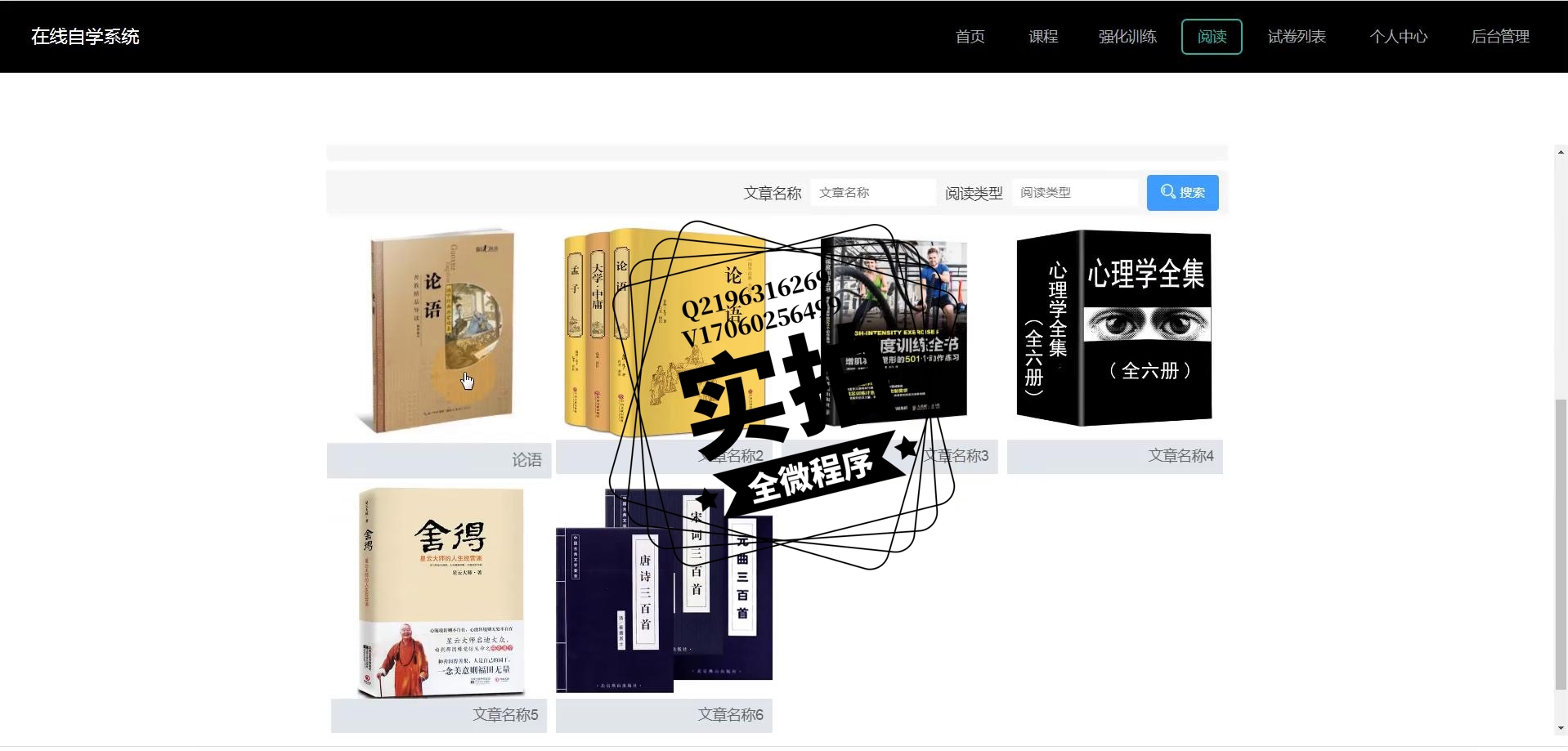This screenshot has width=1568, height=751.
Task: Focus the 阅读类型 search input
Action: point(1074,193)
